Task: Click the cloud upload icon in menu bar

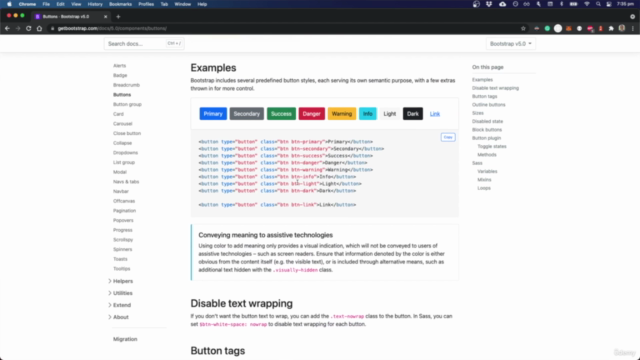Action: 502,4
